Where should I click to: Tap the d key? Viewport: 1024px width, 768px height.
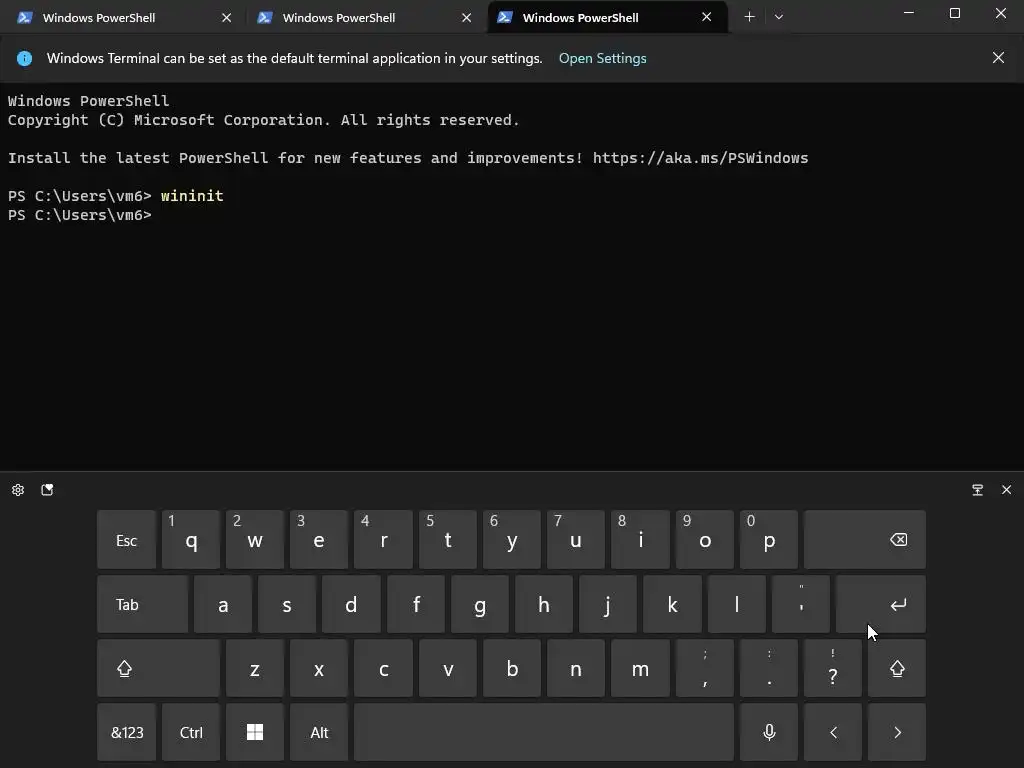click(x=351, y=604)
